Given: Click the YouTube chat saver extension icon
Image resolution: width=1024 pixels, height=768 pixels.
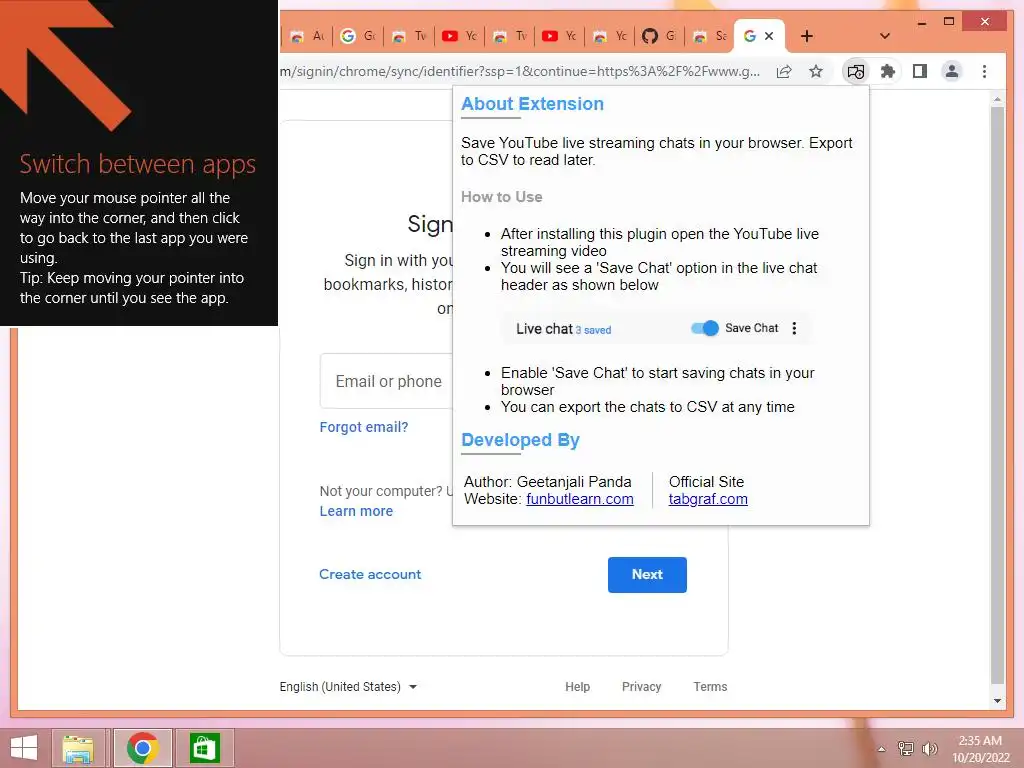Looking at the screenshot, I should coord(856,72).
